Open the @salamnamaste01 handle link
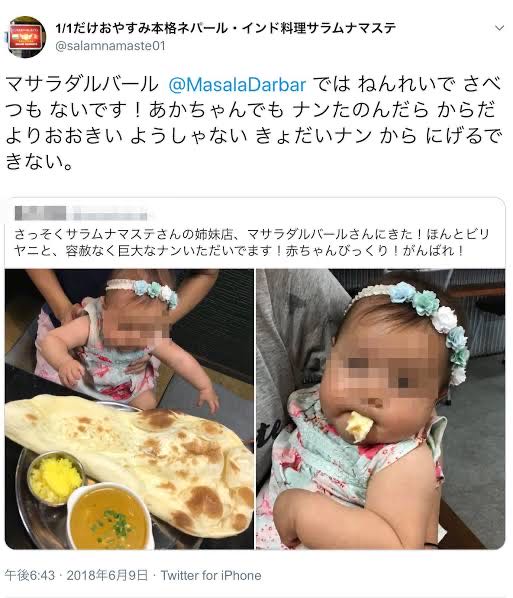Screen dimensions: 513x598 (110, 46)
